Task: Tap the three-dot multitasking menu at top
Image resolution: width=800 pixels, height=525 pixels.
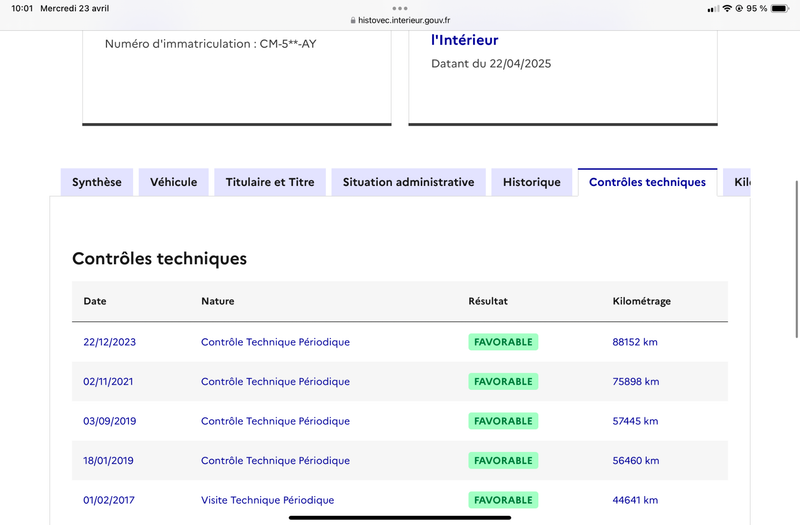Action: click(400, 8)
